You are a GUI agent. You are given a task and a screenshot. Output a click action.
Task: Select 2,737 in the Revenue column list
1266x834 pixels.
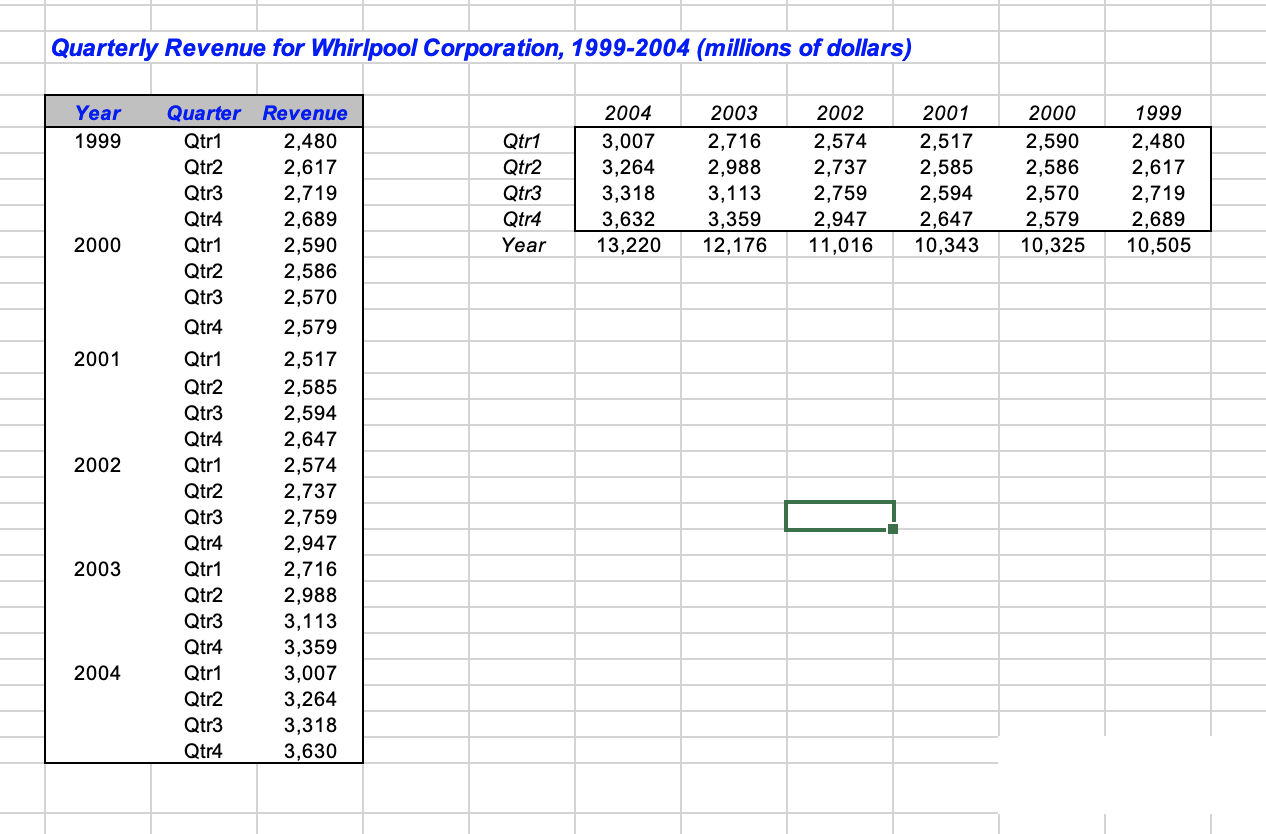(x=310, y=491)
